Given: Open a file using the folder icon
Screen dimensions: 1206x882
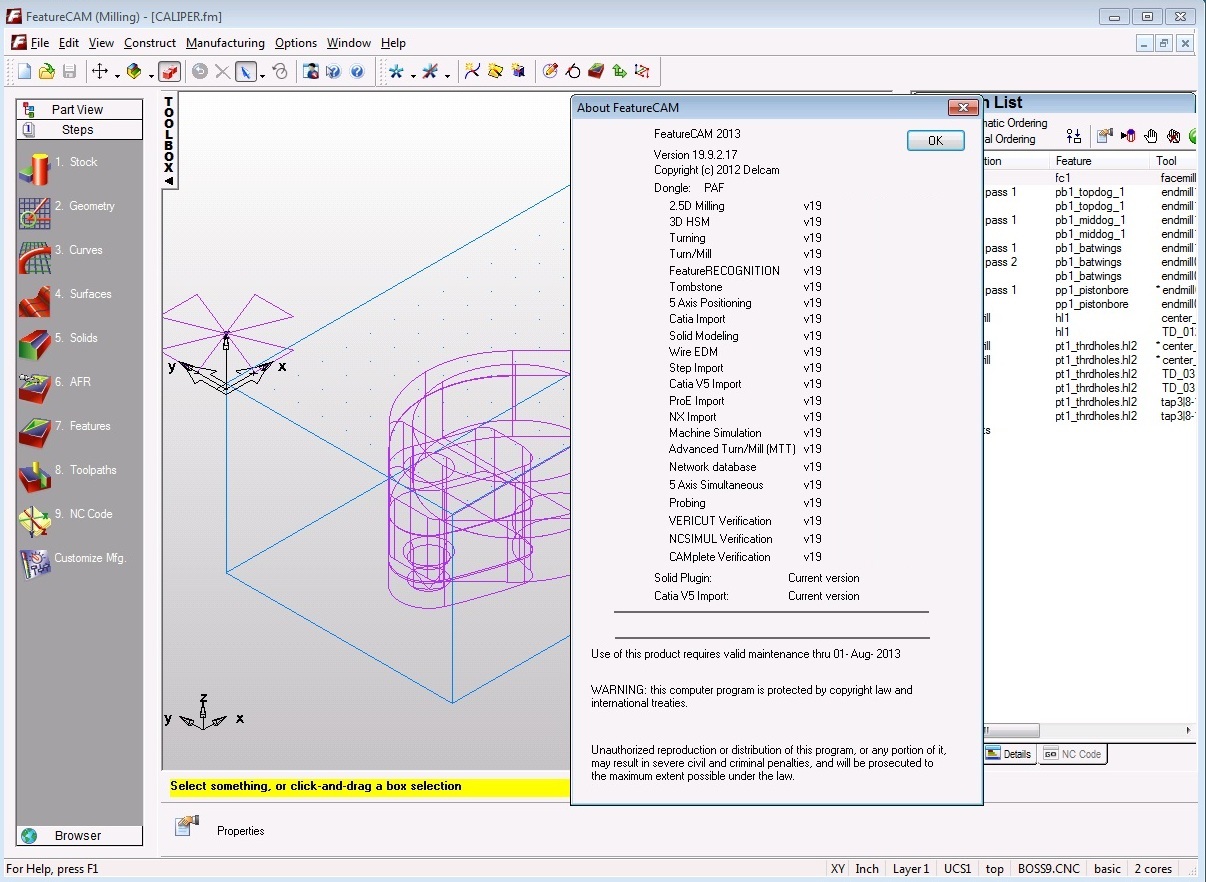Looking at the screenshot, I should point(47,72).
